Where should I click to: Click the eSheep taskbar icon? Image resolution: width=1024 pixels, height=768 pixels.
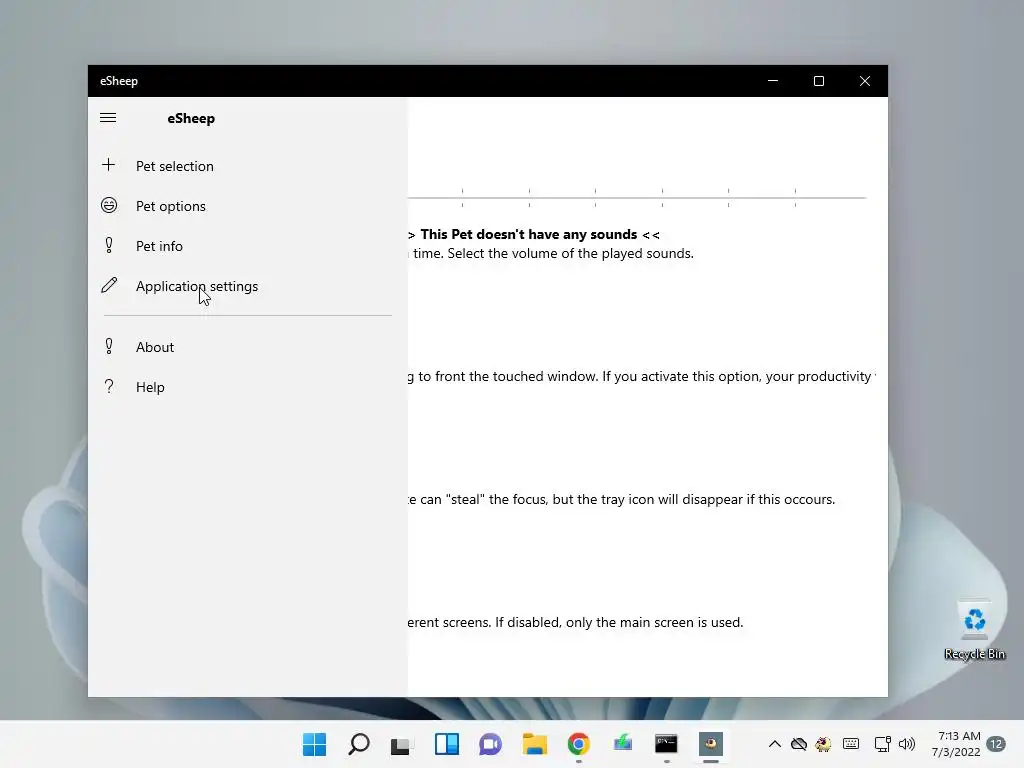click(x=711, y=744)
